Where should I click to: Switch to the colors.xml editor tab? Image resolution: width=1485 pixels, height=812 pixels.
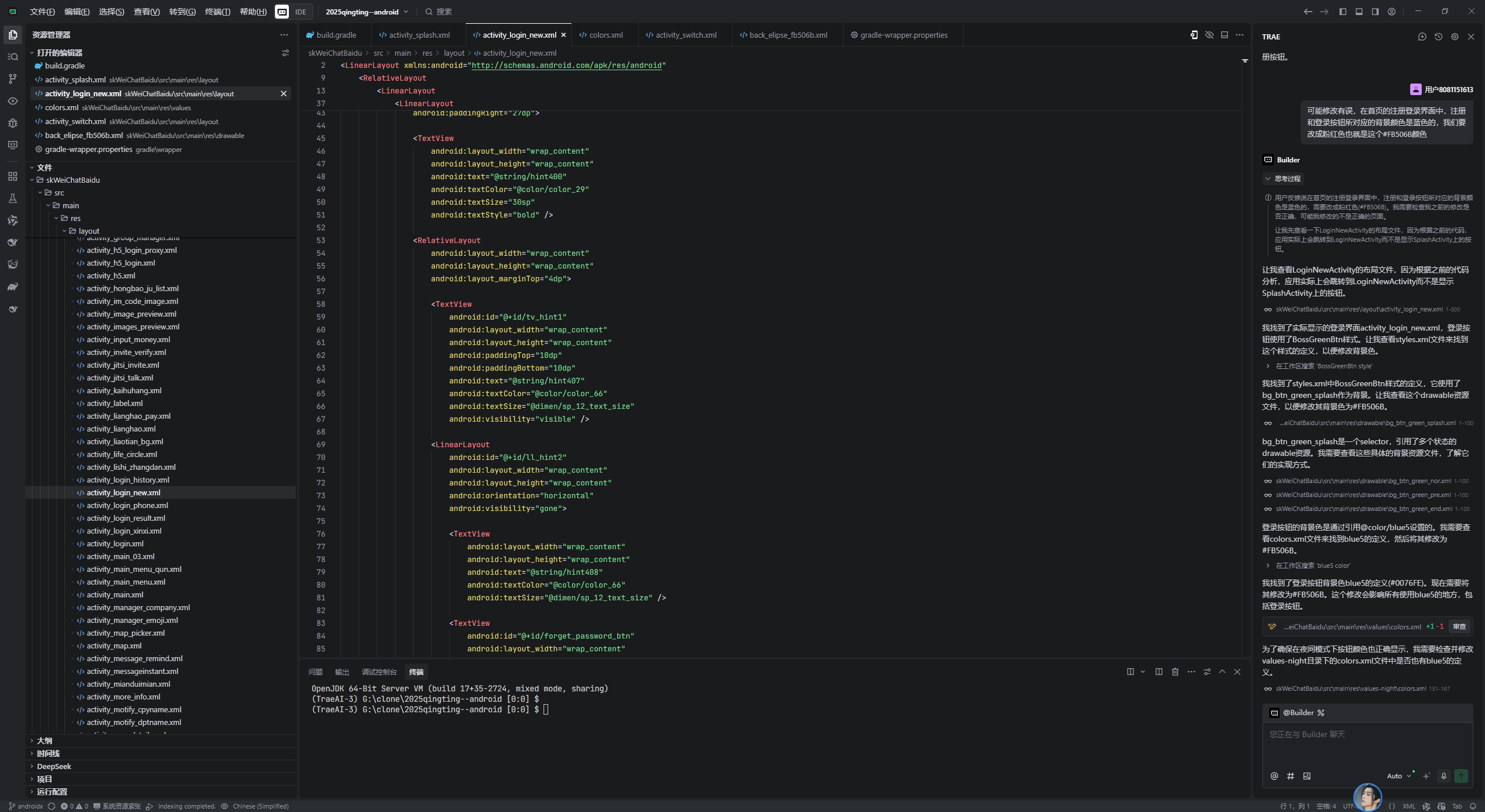605,35
